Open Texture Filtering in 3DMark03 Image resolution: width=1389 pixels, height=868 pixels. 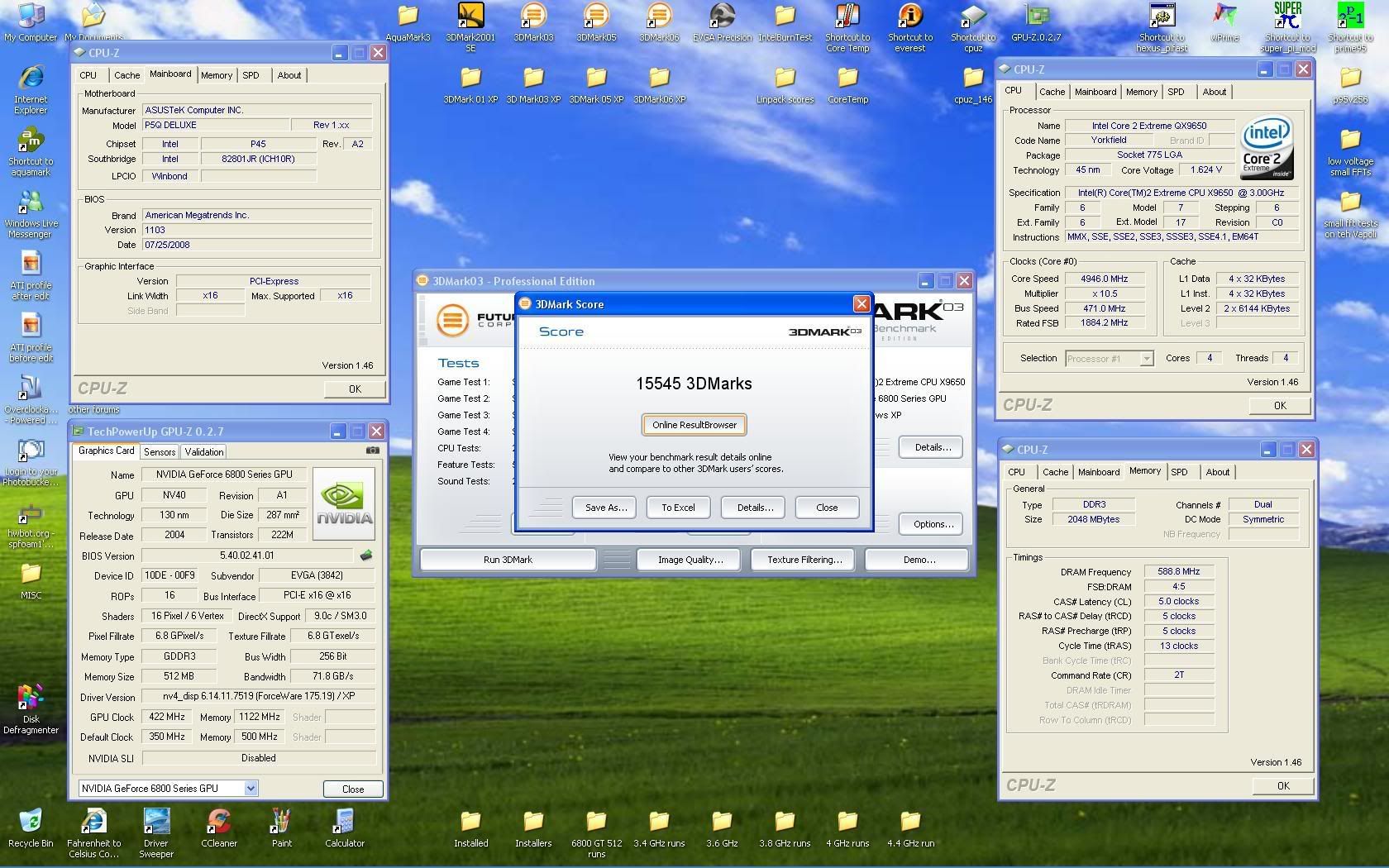(x=804, y=560)
